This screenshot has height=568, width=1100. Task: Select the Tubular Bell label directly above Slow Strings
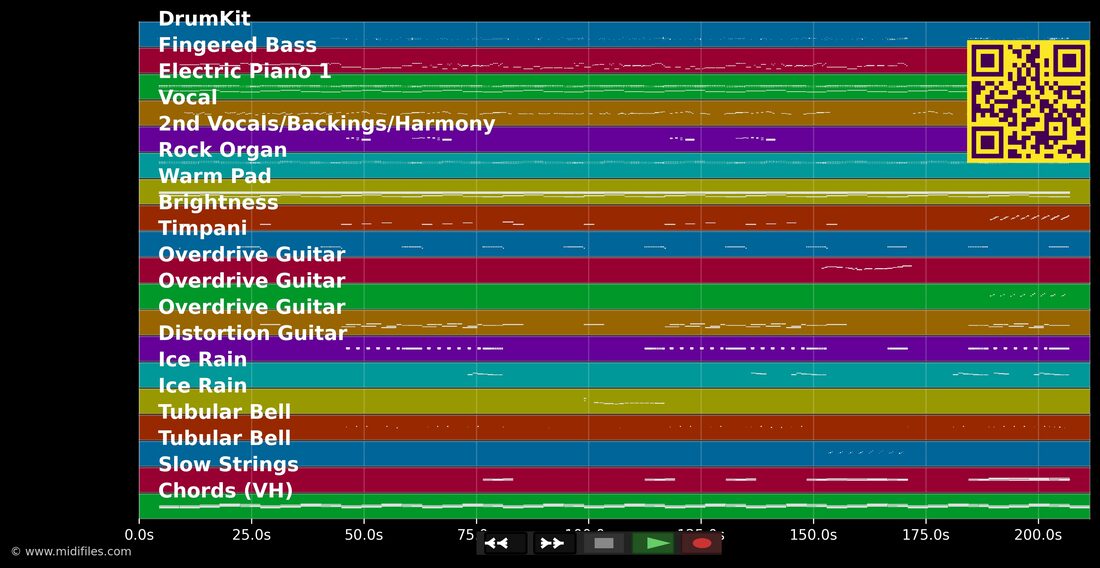[x=224, y=438]
